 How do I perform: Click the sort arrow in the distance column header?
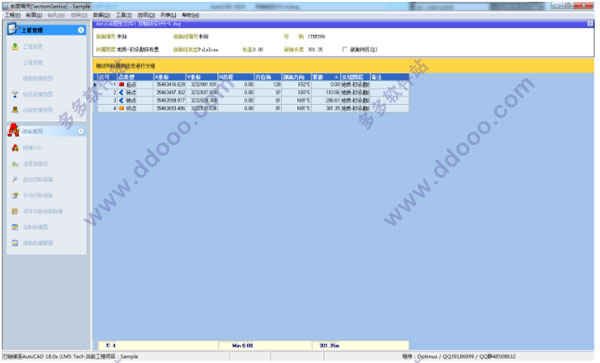pyautogui.click(x=336, y=77)
